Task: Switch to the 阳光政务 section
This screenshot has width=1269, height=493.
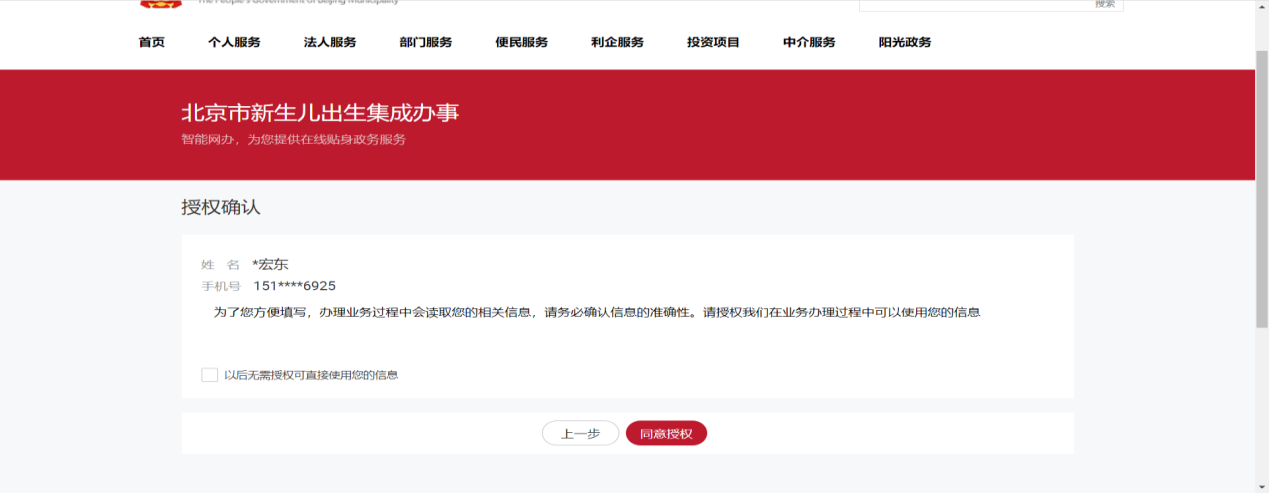Action: click(x=905, y=42)
